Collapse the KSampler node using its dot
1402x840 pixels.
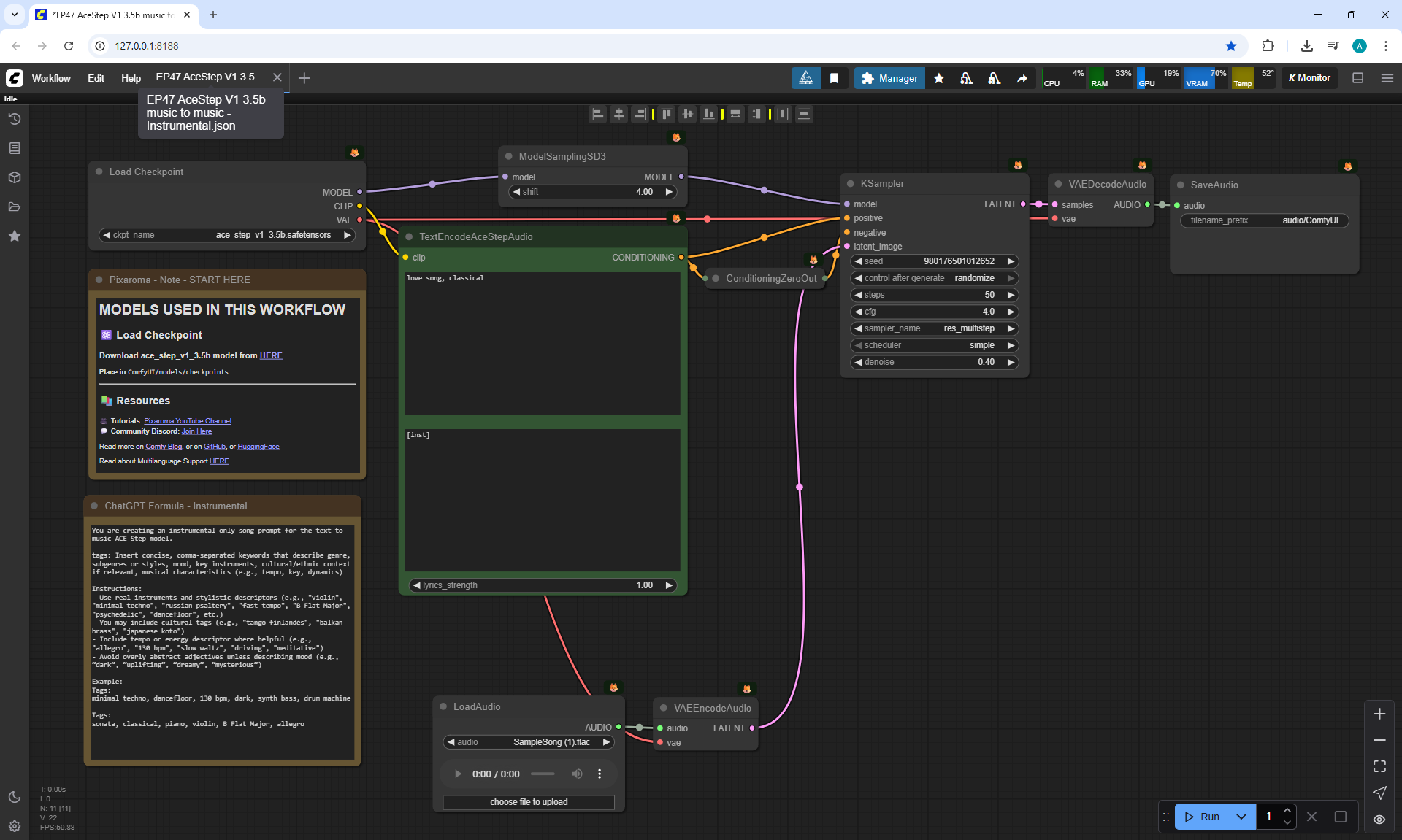851,184
